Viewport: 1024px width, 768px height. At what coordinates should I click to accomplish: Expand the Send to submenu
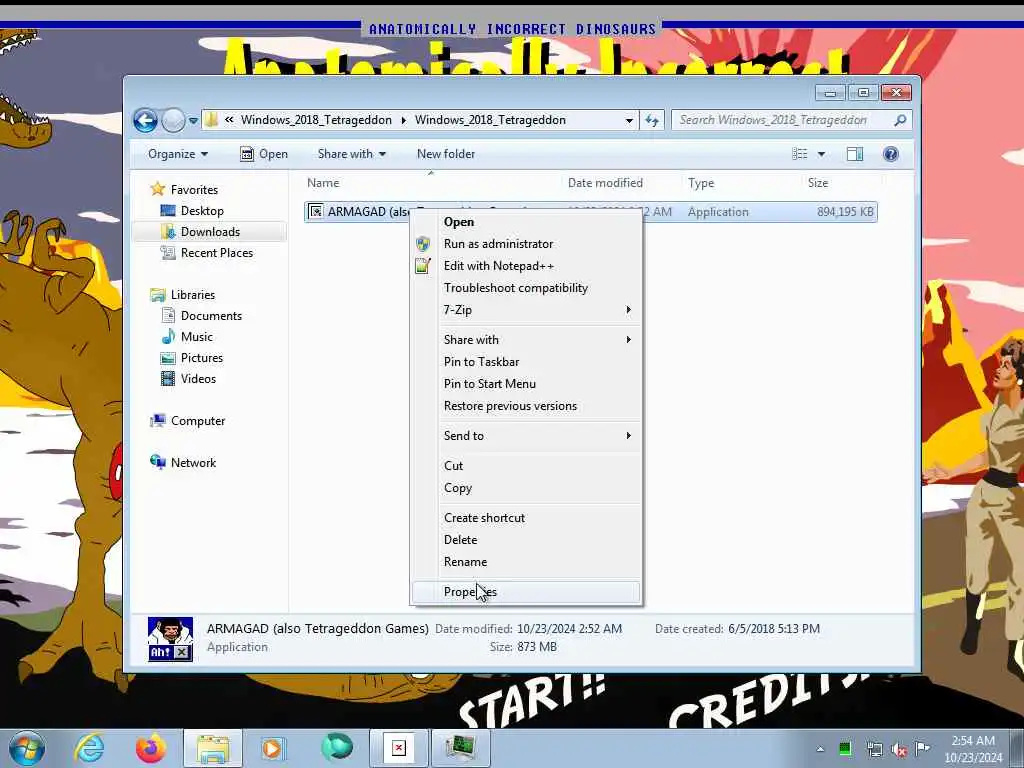click(526, 436)
